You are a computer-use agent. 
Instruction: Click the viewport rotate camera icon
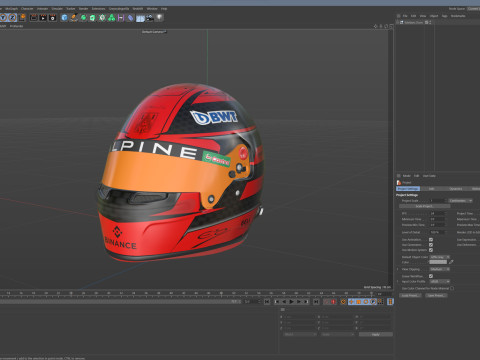tap(386, 26)
